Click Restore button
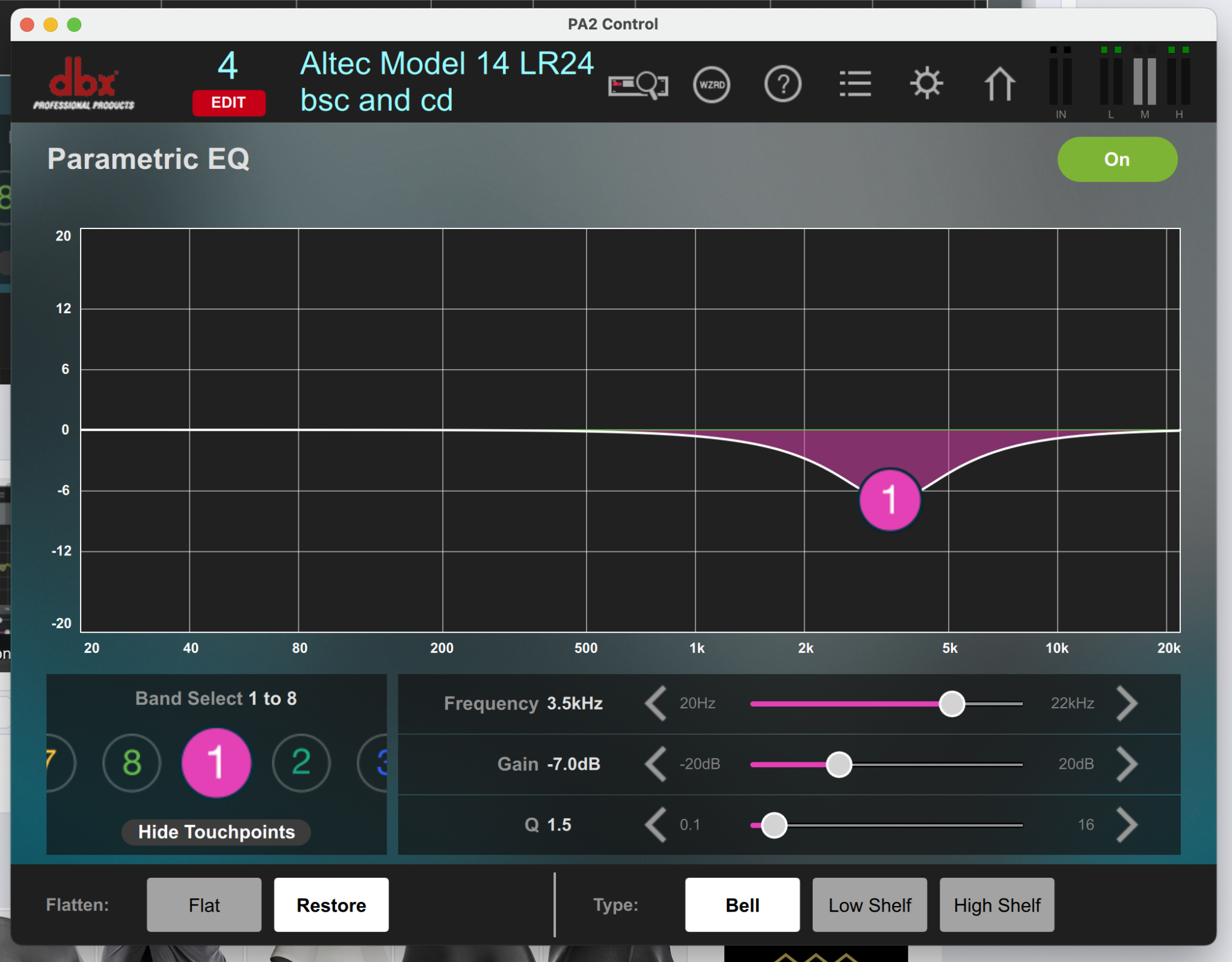 (x=331, y=905)
